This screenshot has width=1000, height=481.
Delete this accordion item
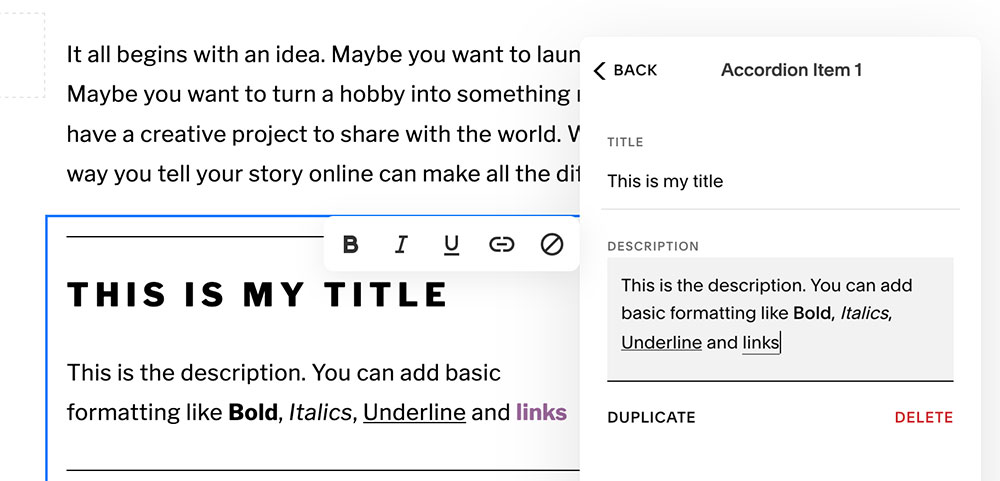pyautogui.click(x=923, y=418)
